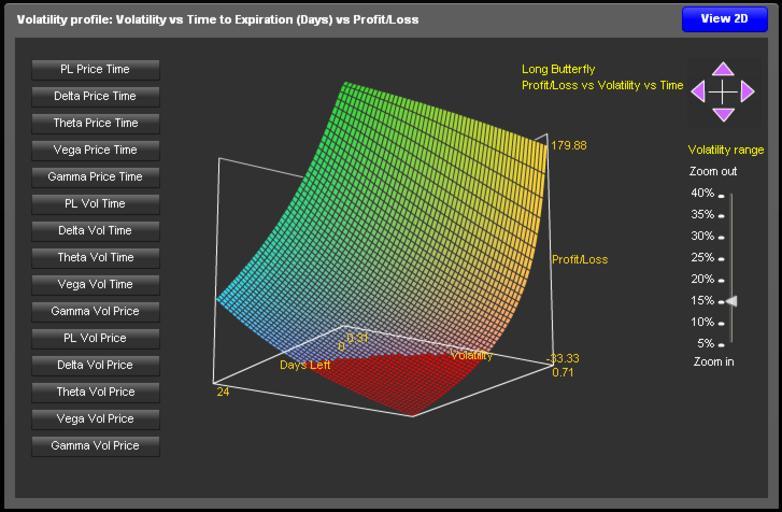
Task: Choose Vega Vol Time chart
Action: [95, 285]
